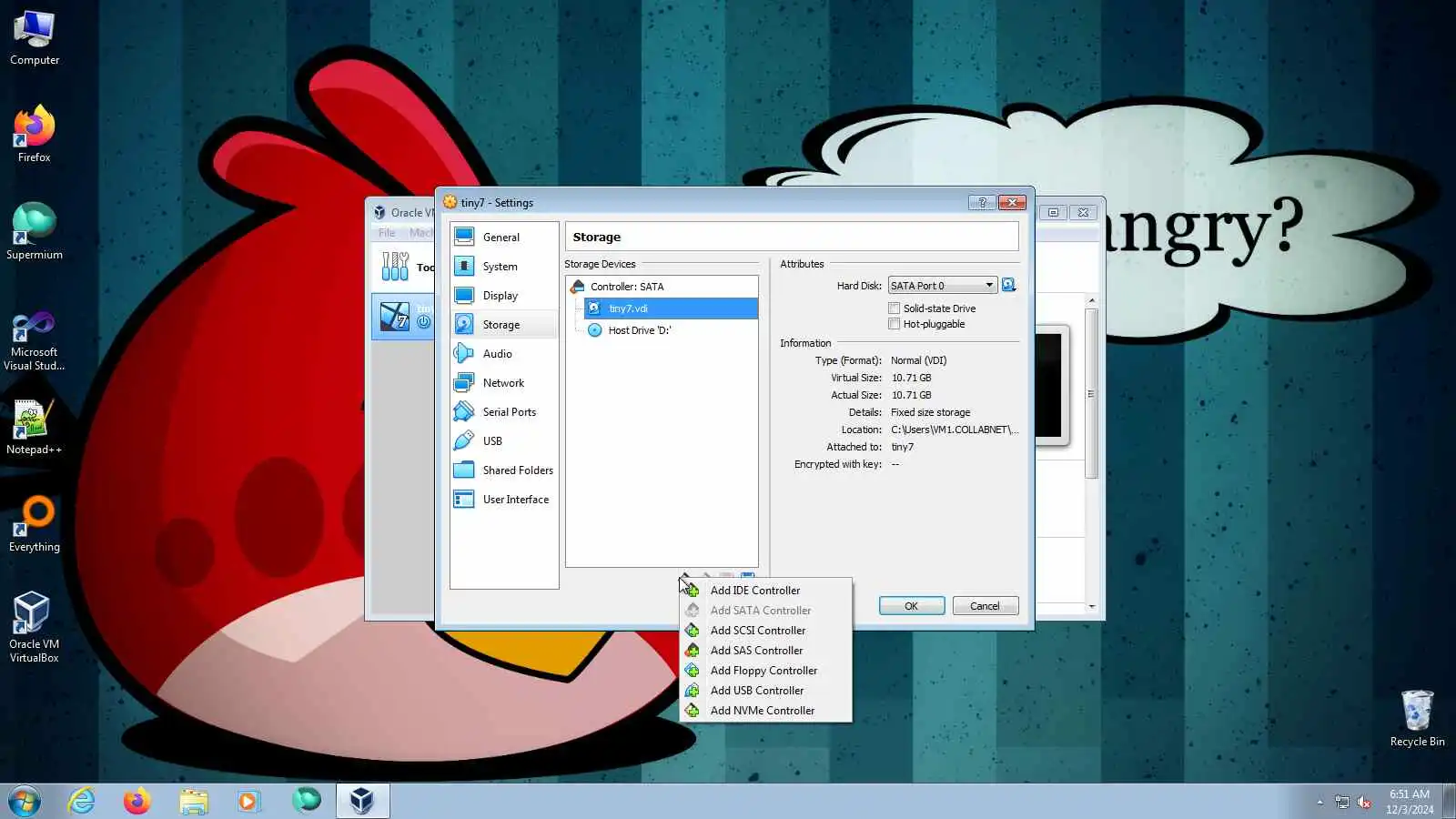The image size is (1456, 819).
Task: Open Internet Explorer from the taskbar
Action: coord(82,801)
